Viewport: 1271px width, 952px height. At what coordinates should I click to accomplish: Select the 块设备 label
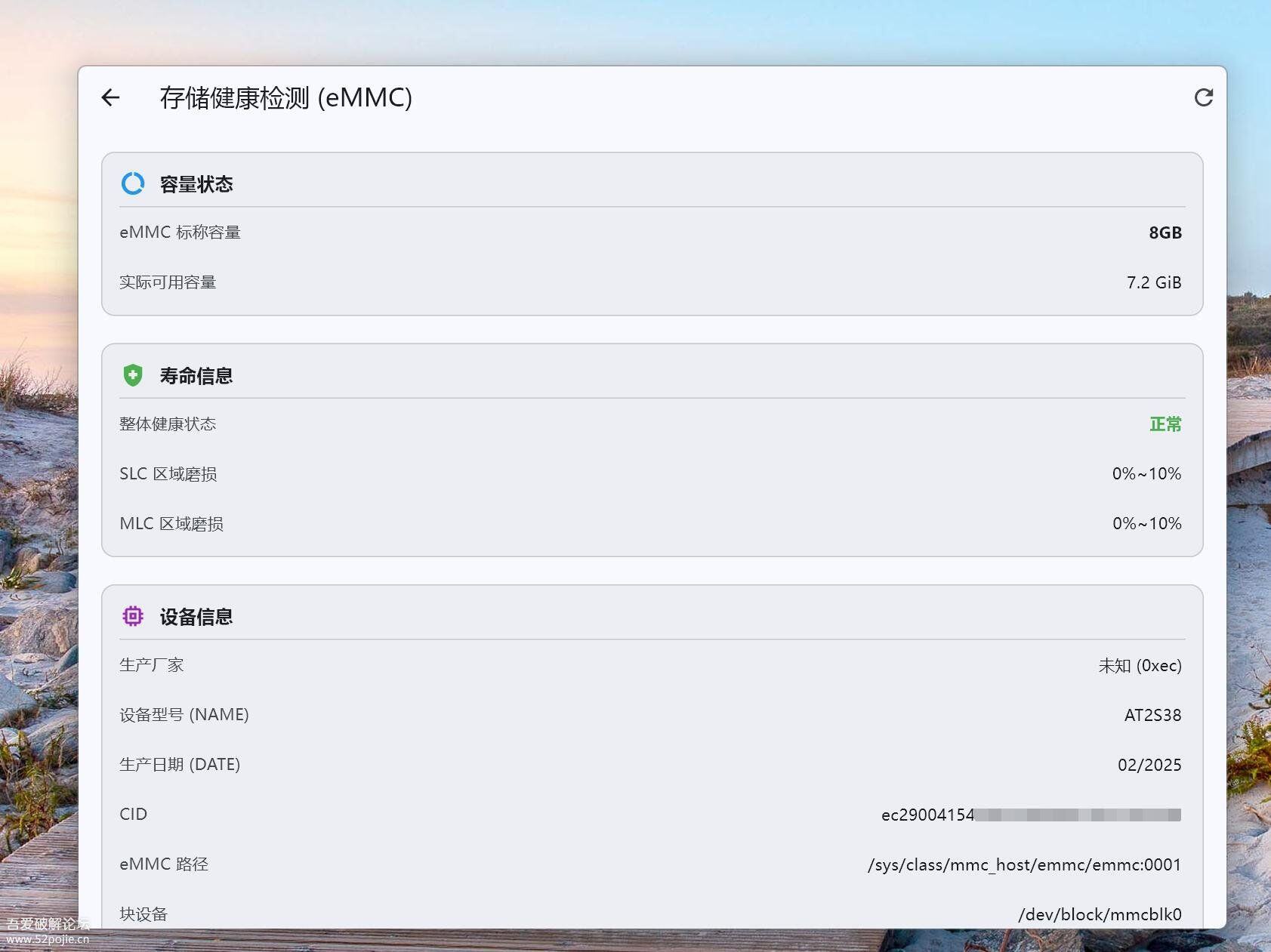(x=143, y=914)
